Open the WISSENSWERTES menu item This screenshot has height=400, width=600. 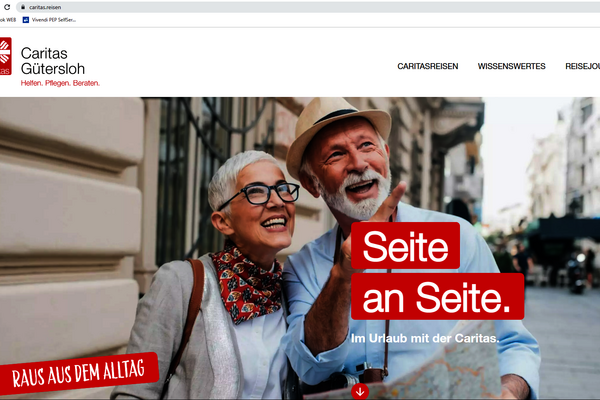coord(511,66)
